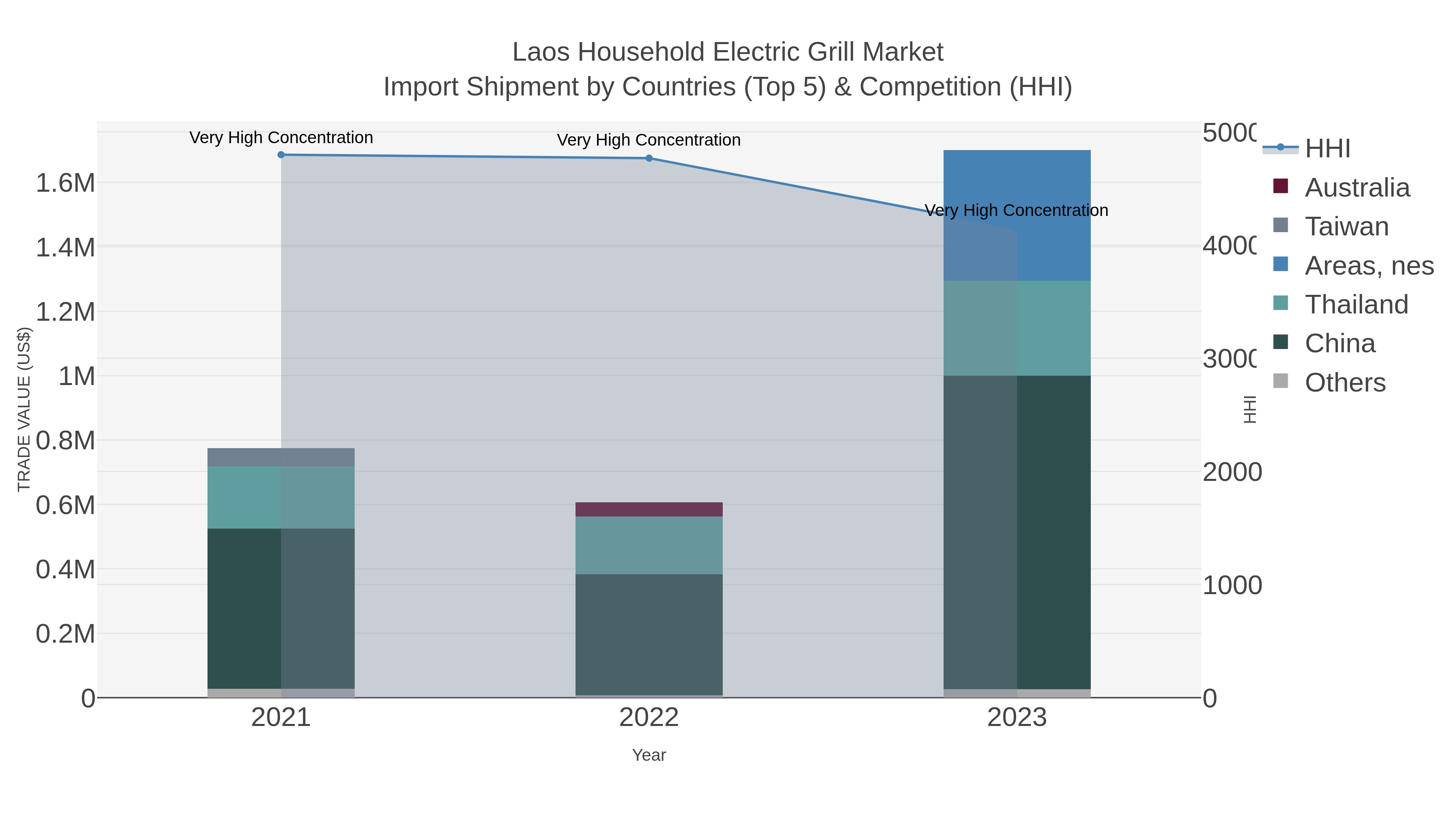Select the Australia bar segment in 2022
This screenshot has width=1456, height=819.
pyautogui.click(x=649, y=509)
